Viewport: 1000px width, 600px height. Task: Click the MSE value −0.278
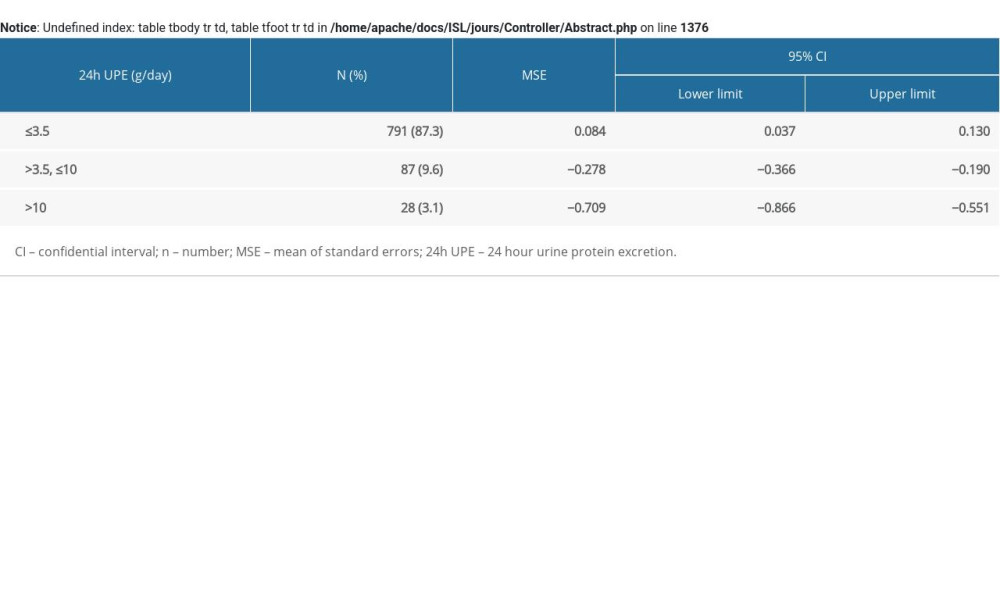coord(586,169)
